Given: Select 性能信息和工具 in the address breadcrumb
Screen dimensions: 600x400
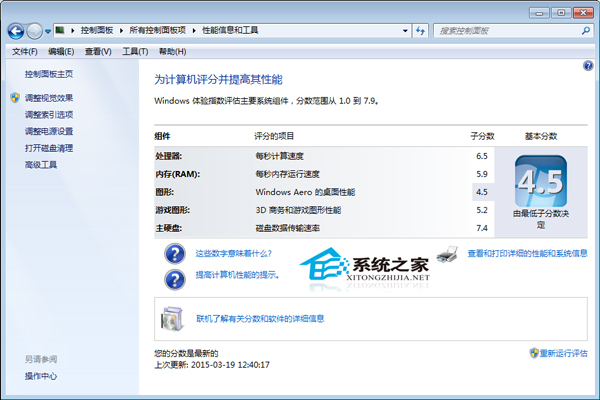Looking at the screenshot, I should click(x=230, y=30).
